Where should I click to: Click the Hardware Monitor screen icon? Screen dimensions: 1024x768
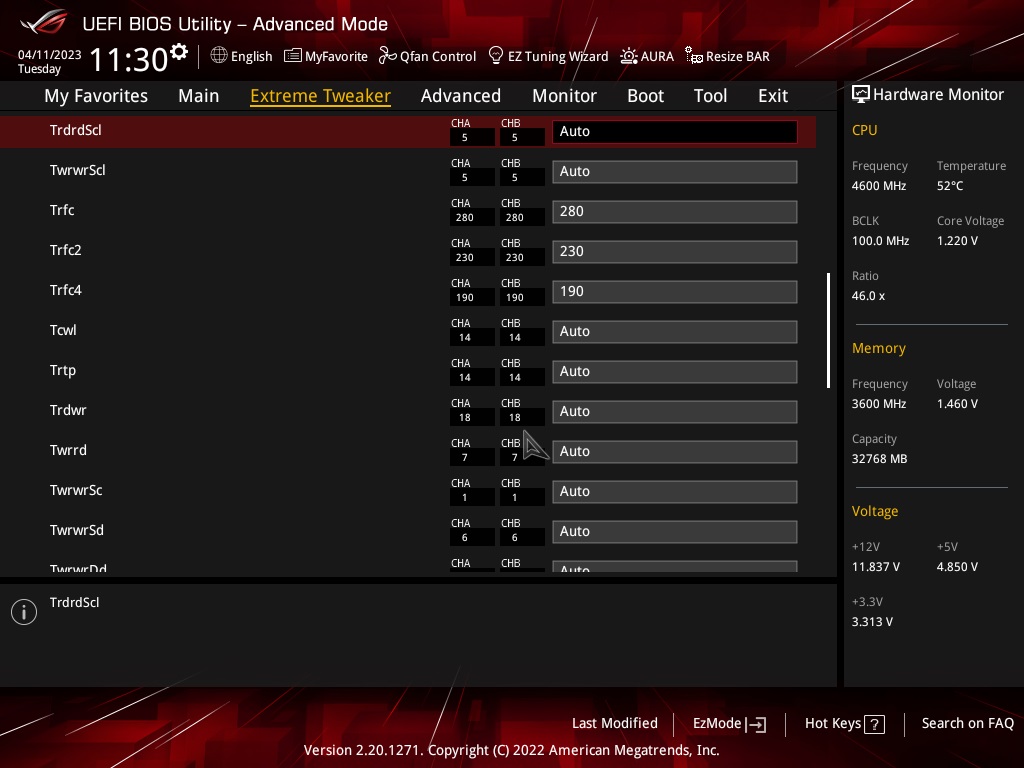point(861,95)
